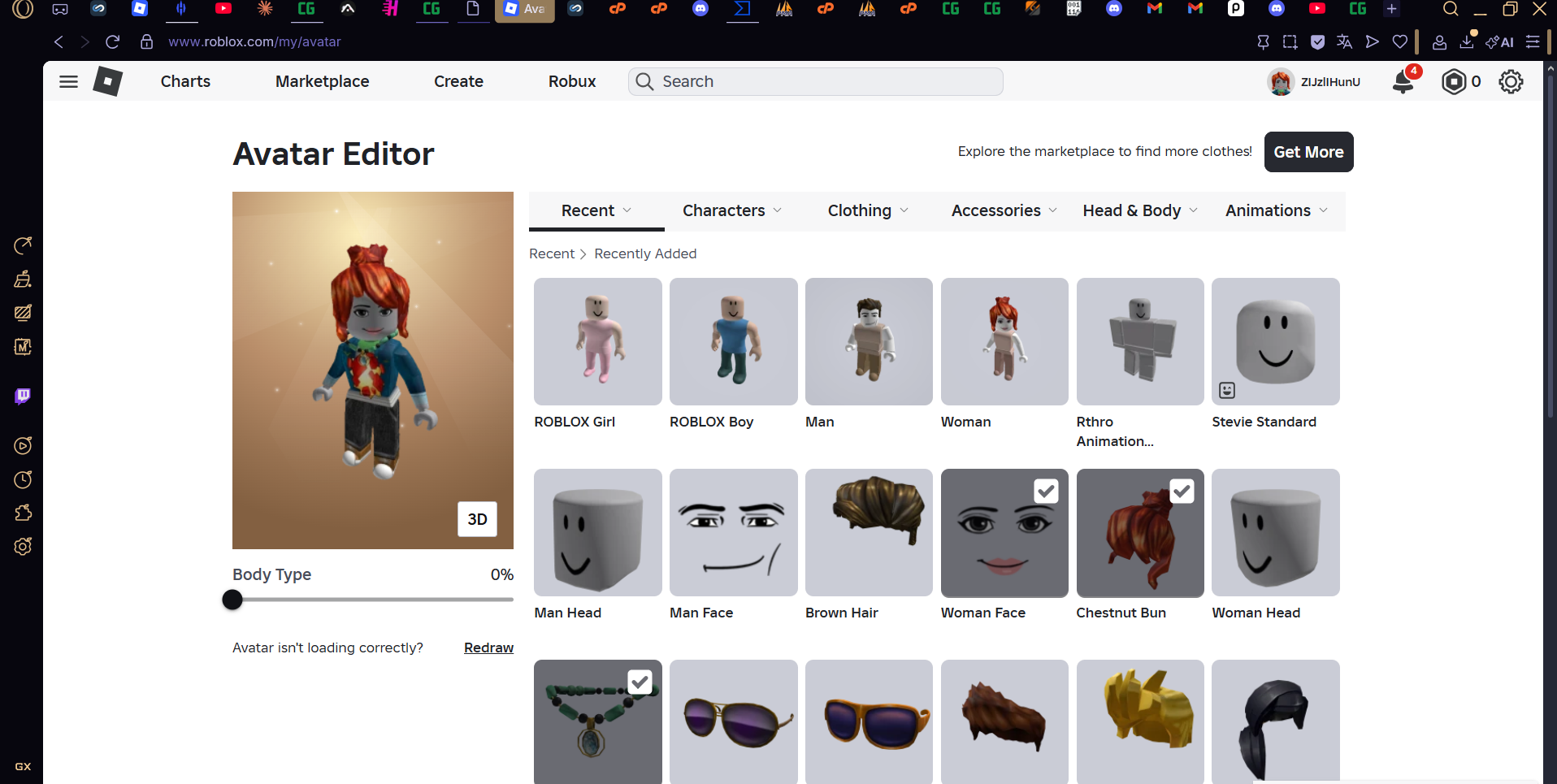Click the Body Type slider handle
Image resolution: width=1557 pixels, height=784 pixels.
[232, 600]
